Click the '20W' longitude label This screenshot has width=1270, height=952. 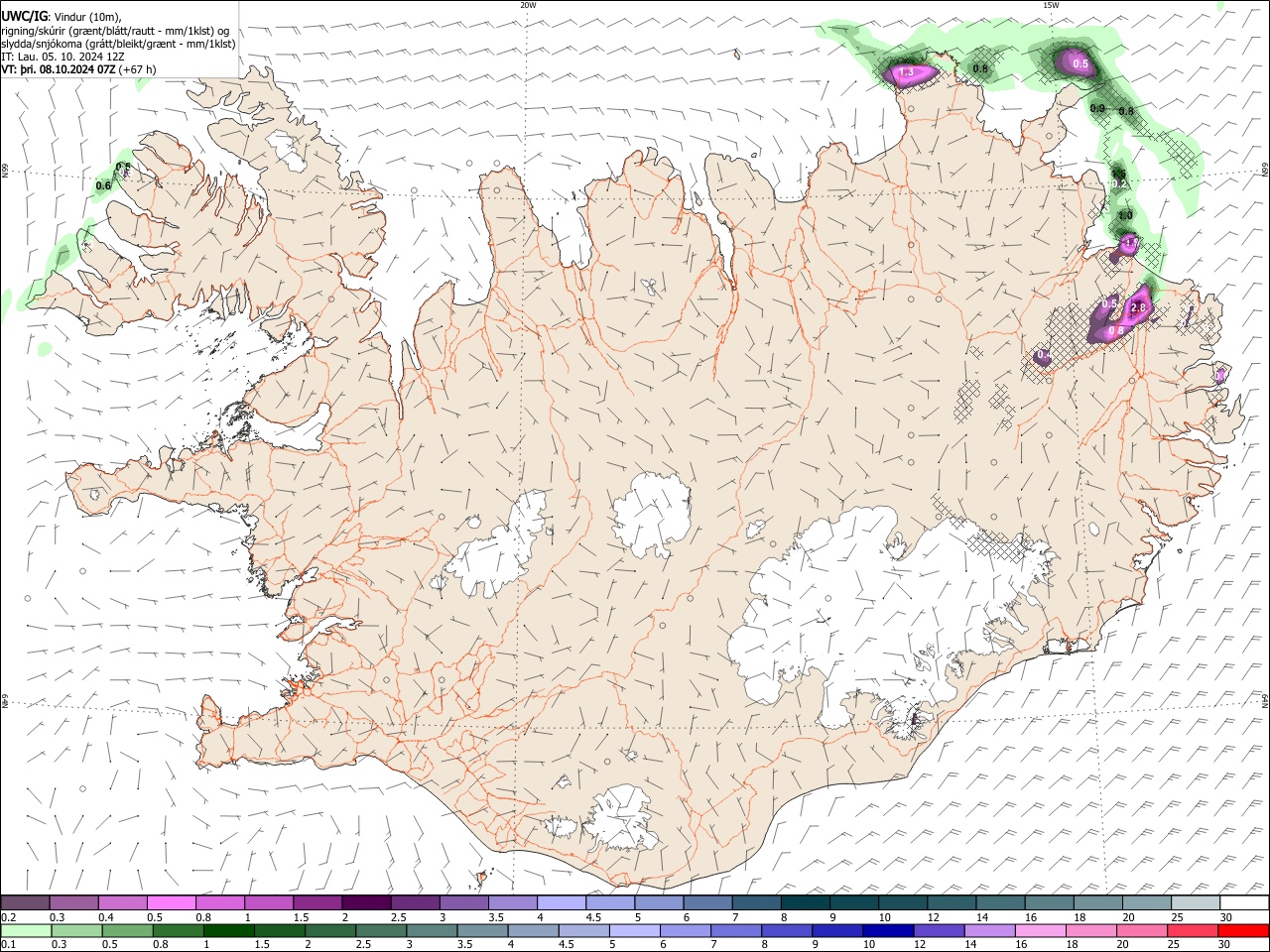pyautogui.click(x=528, y=5)
